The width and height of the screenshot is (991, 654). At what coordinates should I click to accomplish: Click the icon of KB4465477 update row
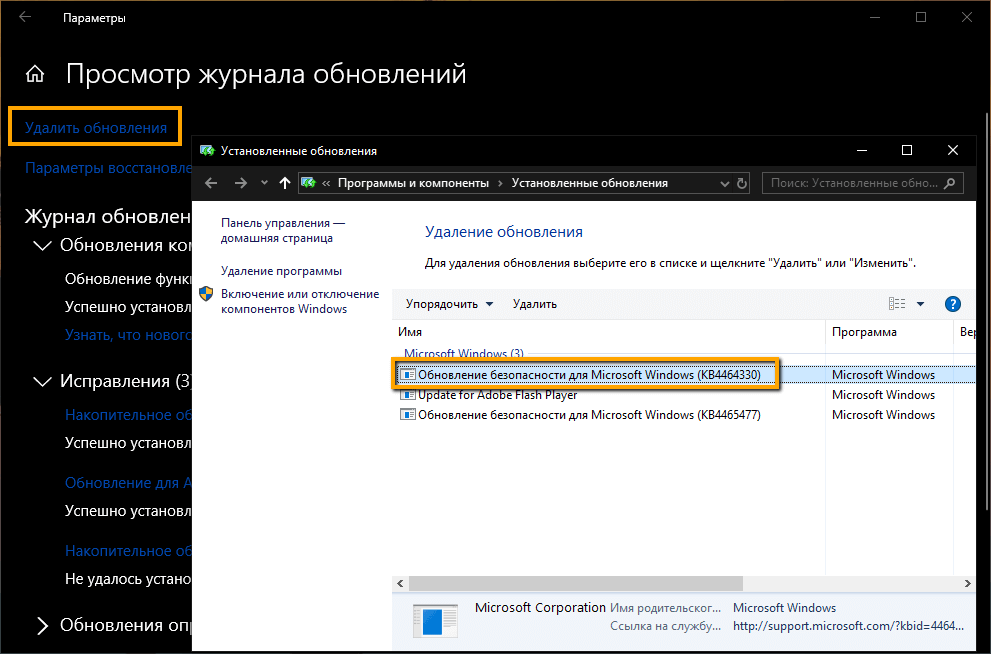pos(408,415)
